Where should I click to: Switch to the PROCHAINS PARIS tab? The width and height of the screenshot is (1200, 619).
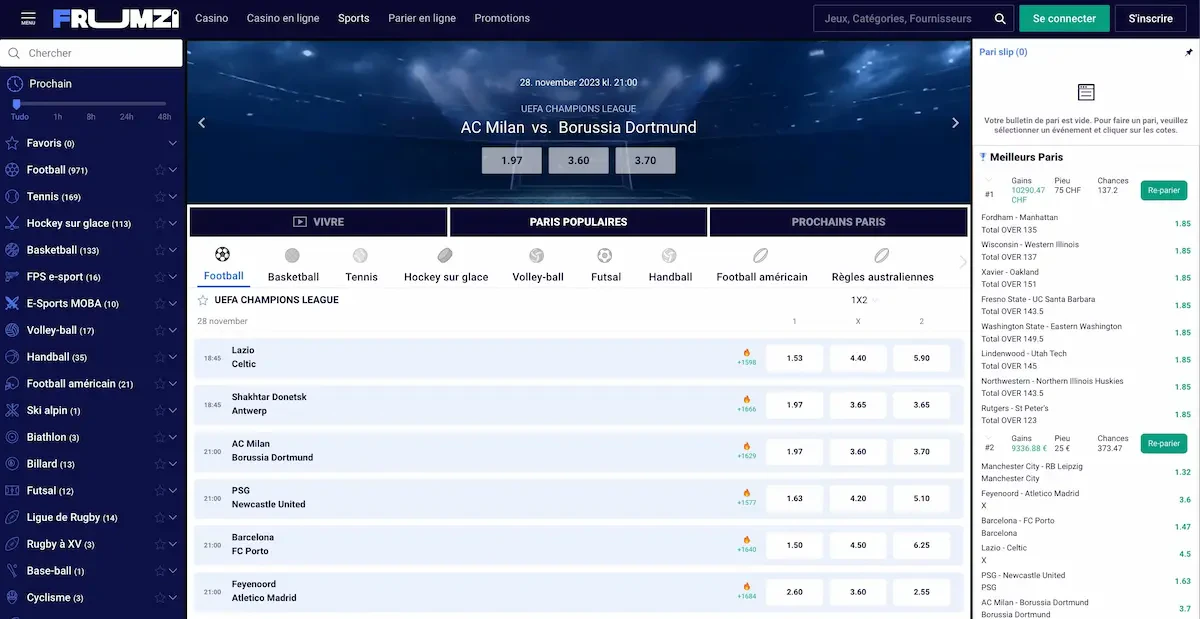(x=838, y=222)
